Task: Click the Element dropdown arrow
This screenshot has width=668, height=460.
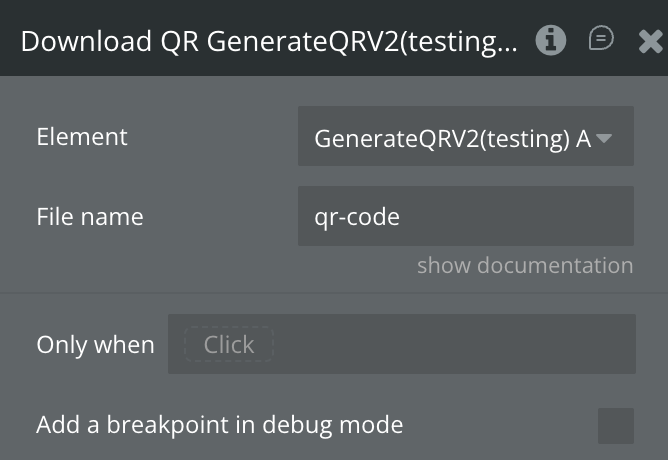Action: tap(604, 137)
